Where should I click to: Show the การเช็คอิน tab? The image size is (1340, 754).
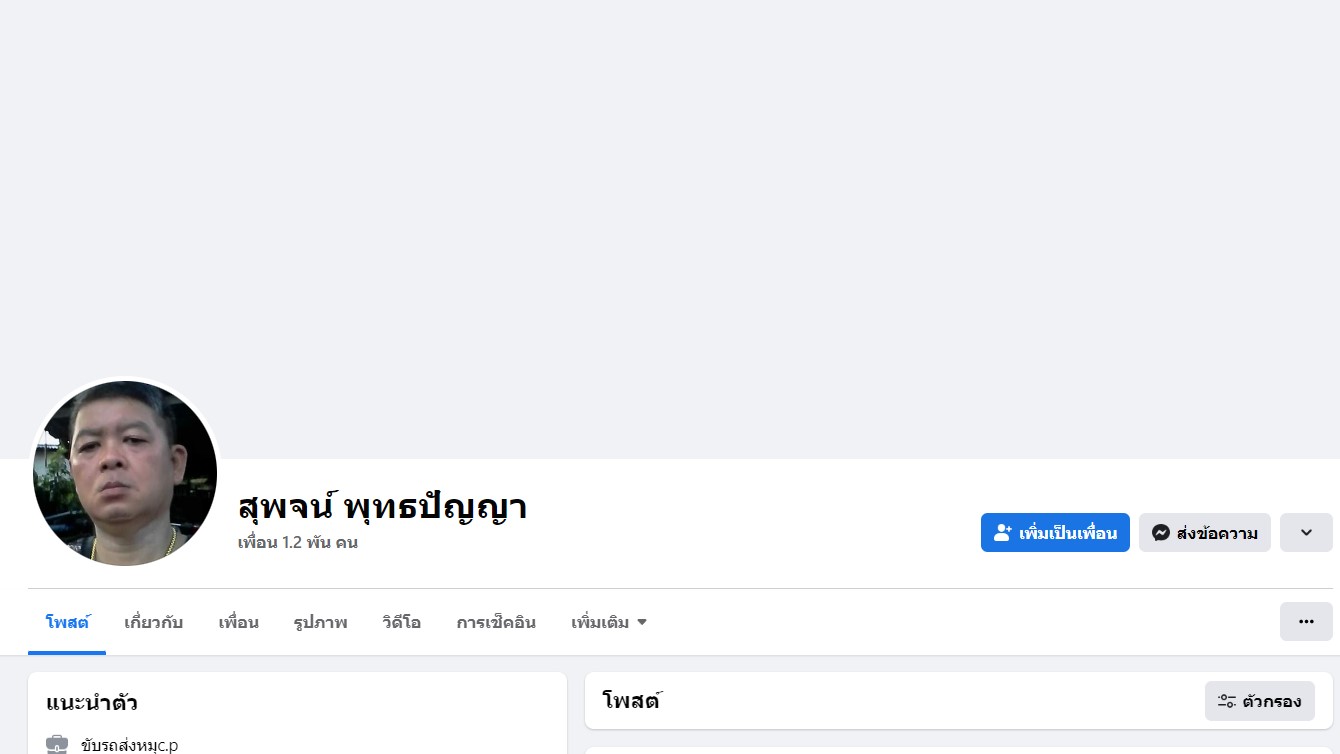pyautogui.click(x=496, y=622)
